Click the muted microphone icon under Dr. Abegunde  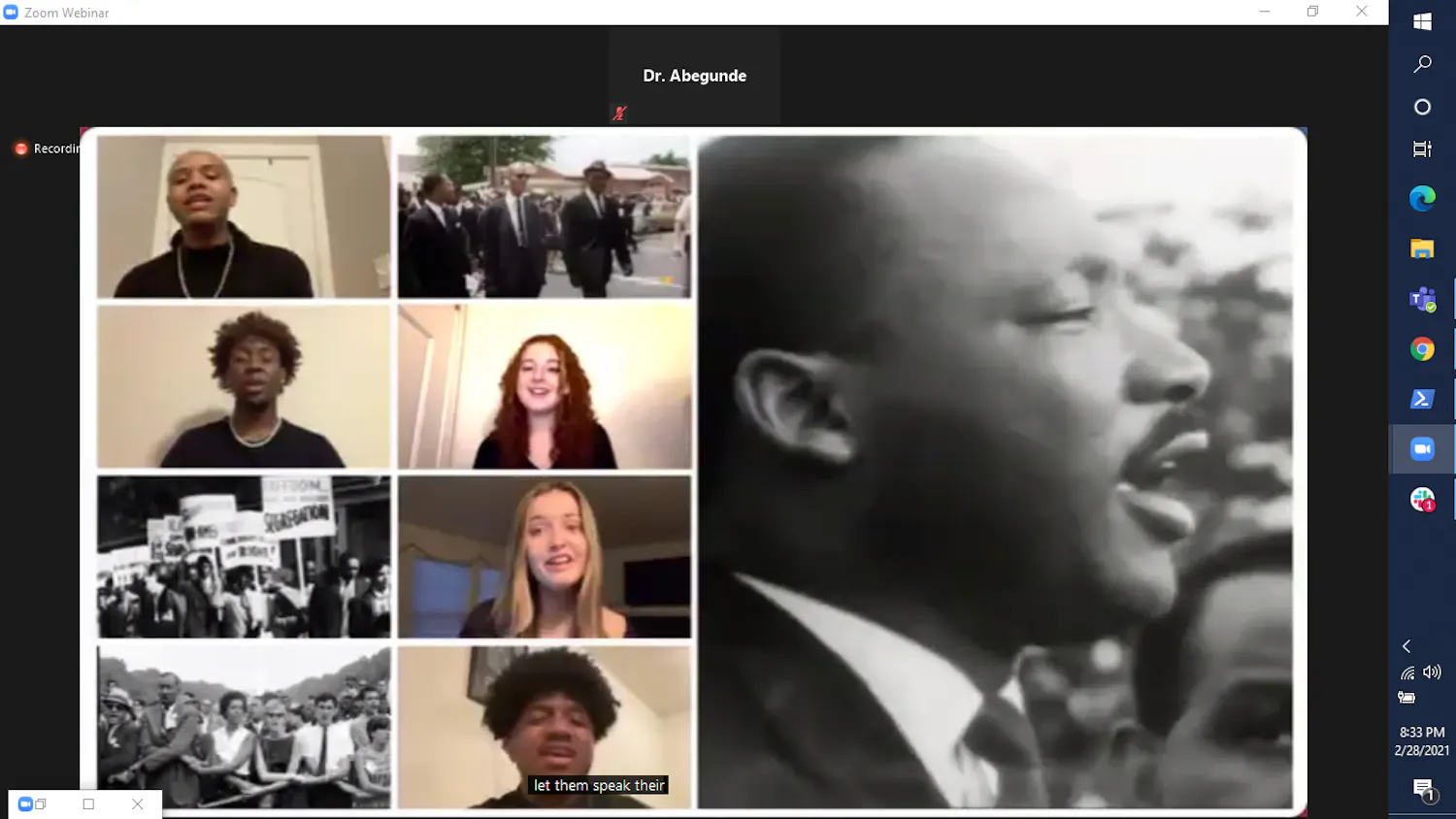(619, 114)
